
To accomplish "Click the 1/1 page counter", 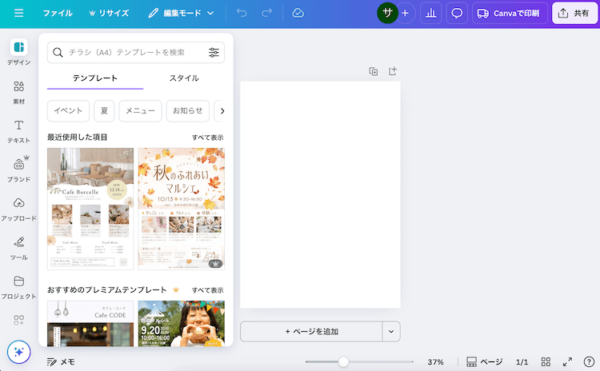I will pos(522,362).
